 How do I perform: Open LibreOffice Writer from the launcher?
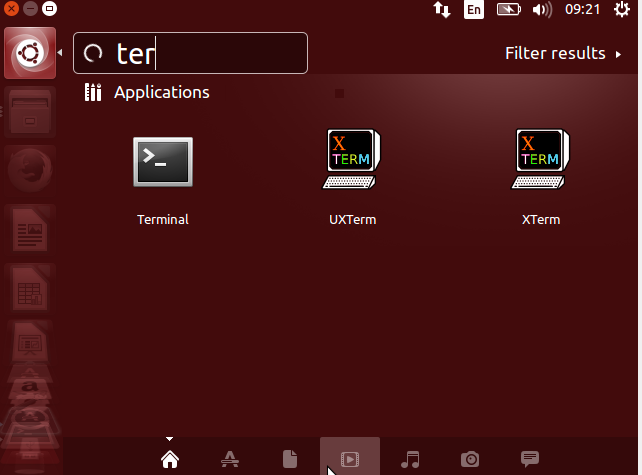coord(30,230)
